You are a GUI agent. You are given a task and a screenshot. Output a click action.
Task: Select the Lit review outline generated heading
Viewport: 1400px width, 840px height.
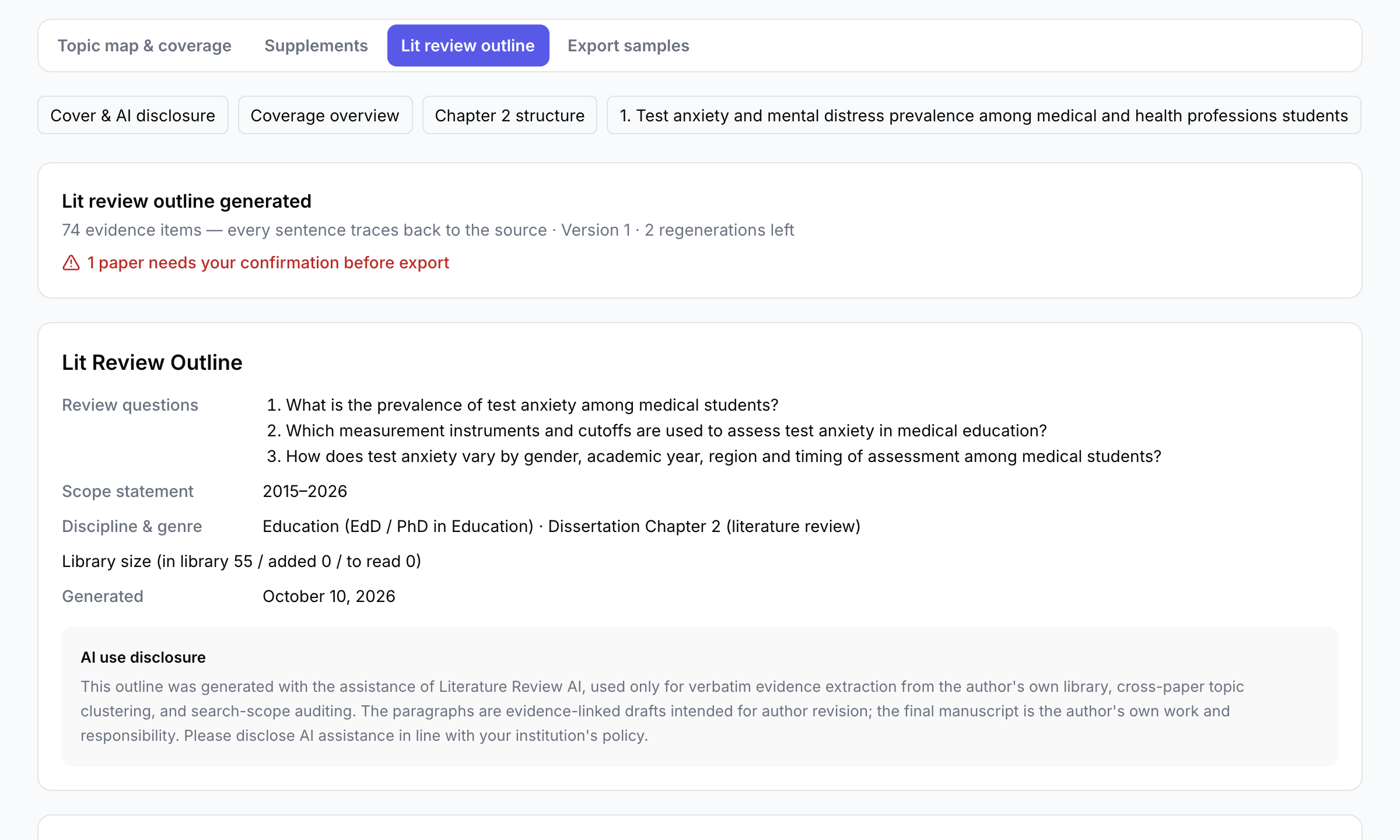(187, 201)
